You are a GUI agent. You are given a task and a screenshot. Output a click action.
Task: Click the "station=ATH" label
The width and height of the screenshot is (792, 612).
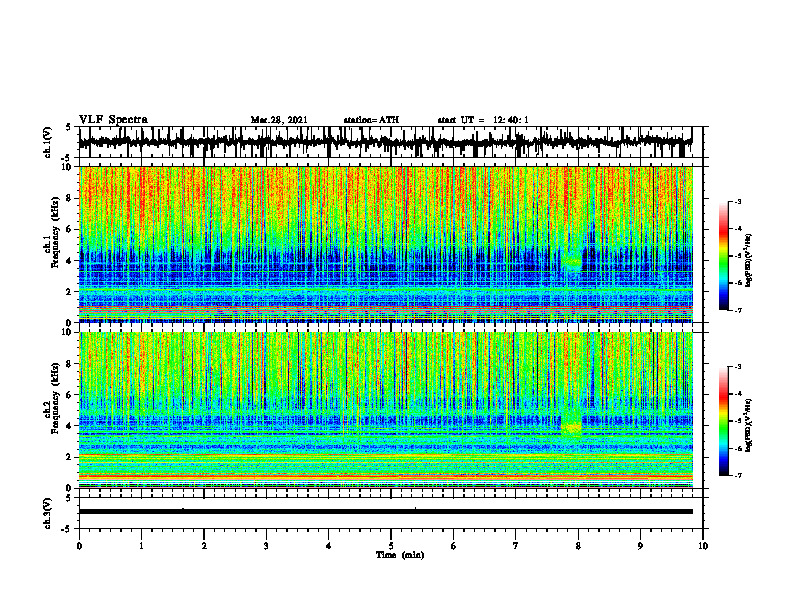click(371, 120)
